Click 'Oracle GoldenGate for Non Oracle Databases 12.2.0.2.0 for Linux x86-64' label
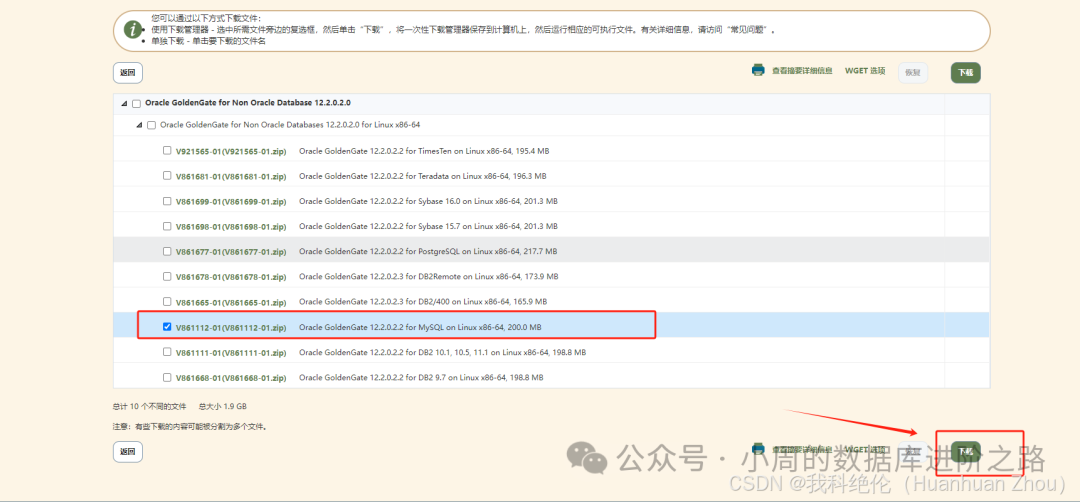The width and height of the screenshot is (1080, 502). coord(290,125)
